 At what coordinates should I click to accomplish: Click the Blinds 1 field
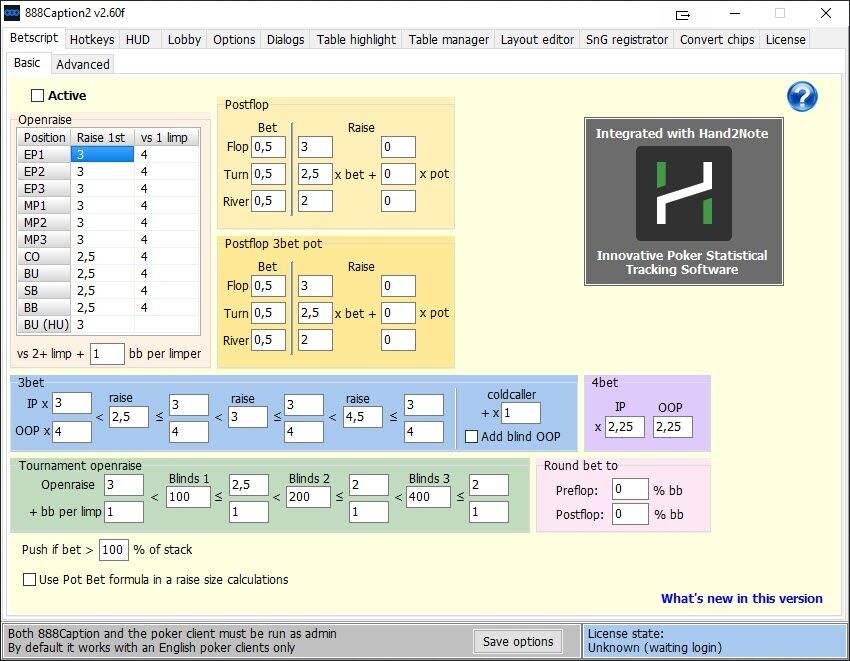(188, 497)
